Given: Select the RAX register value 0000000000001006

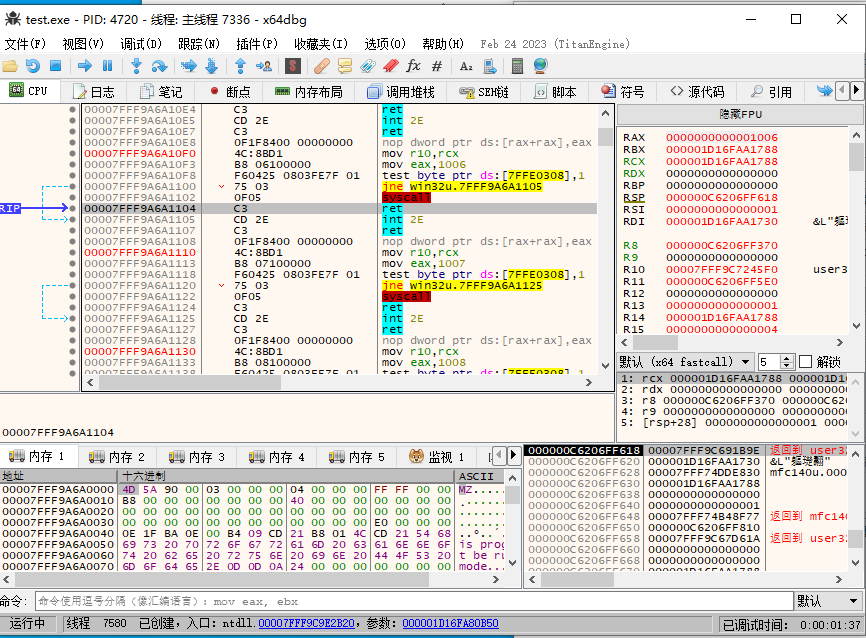Looking at the screenshot, I should click(x=721, y=137).
